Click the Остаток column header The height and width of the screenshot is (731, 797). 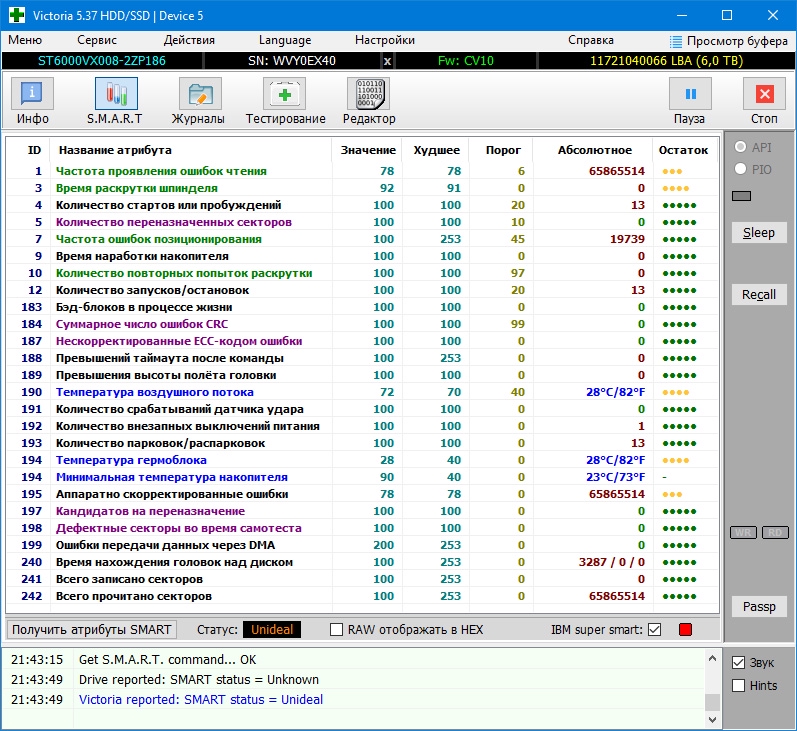(683, 150)
